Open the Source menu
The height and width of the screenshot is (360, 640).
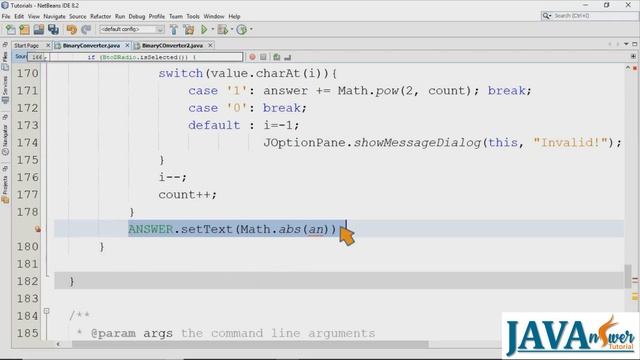[78, 16]
